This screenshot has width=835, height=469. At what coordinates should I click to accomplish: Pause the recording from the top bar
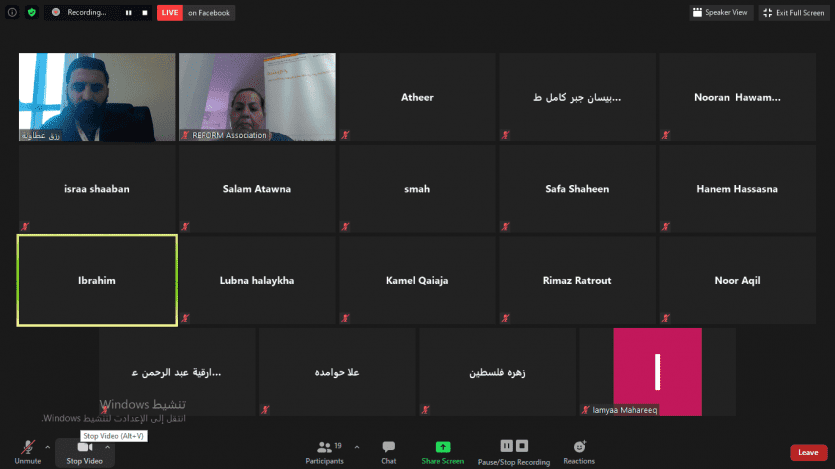point(128,13)
